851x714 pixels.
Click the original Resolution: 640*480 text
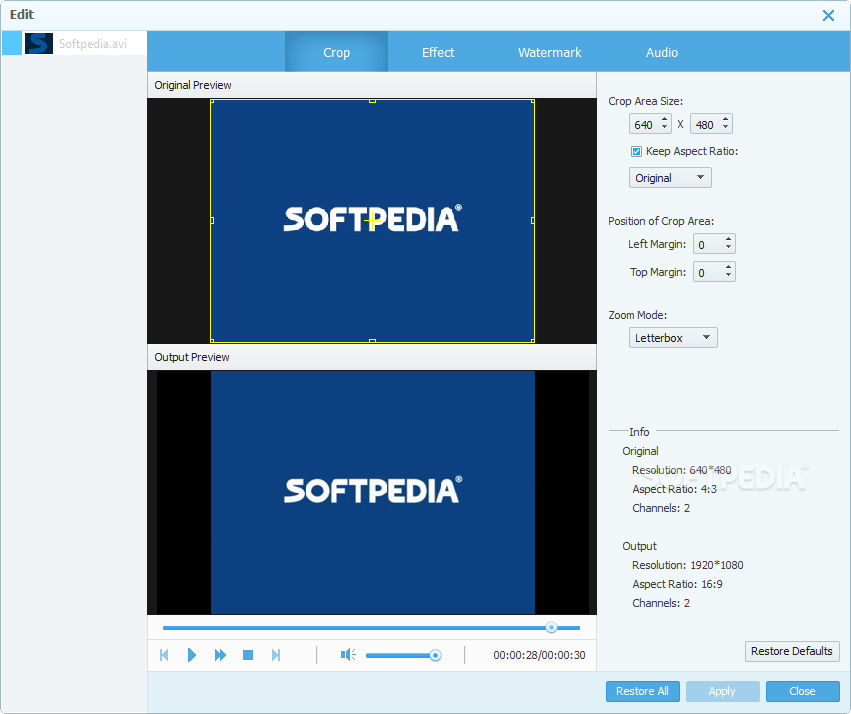(682, 470)
